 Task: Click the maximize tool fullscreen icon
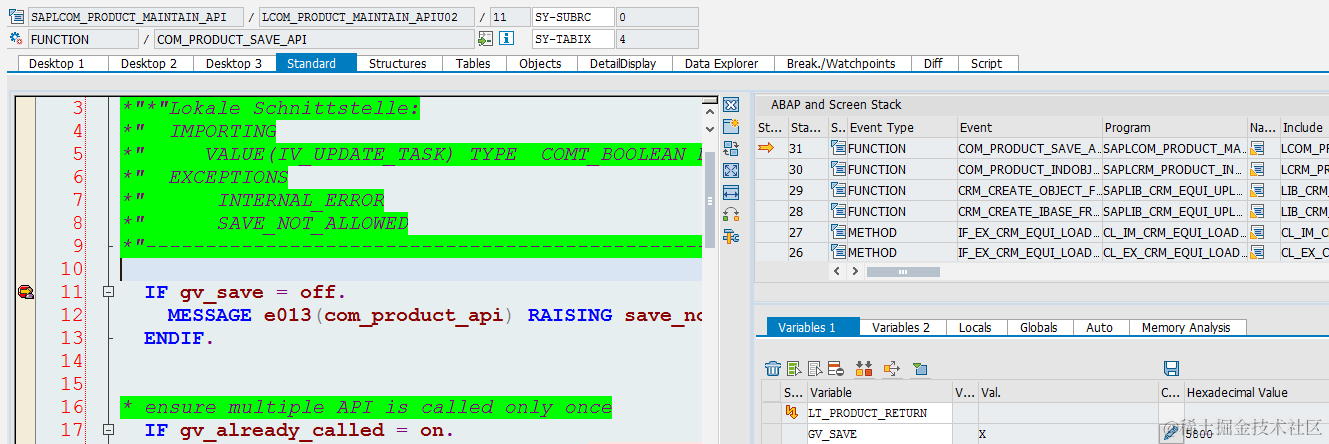[x=730, y=171]
